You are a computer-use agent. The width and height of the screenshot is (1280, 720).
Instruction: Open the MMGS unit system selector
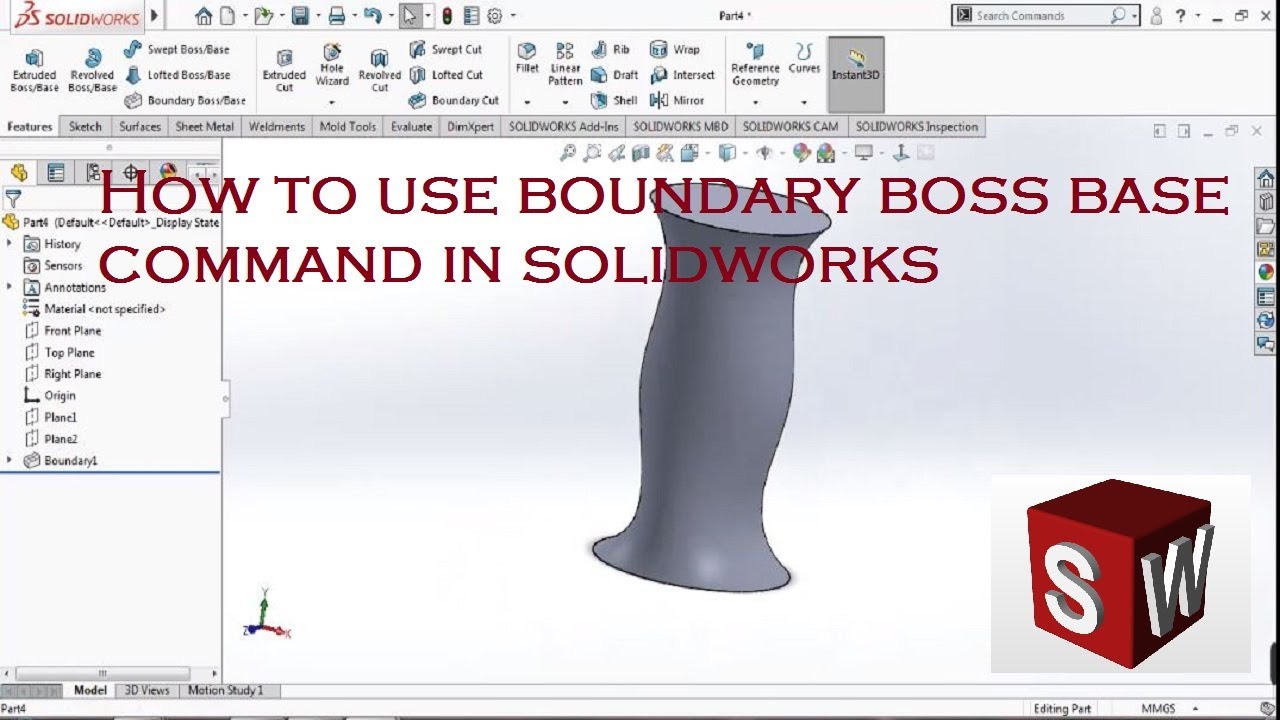1170,709
